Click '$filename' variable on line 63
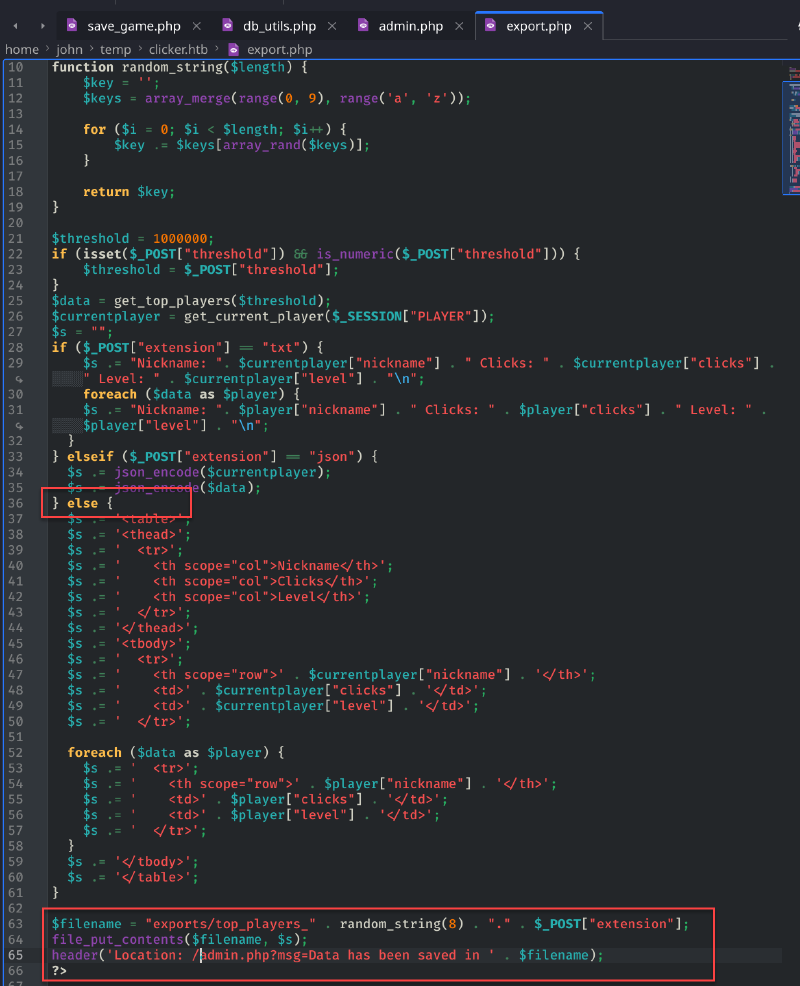 click(x=87, y=924)
